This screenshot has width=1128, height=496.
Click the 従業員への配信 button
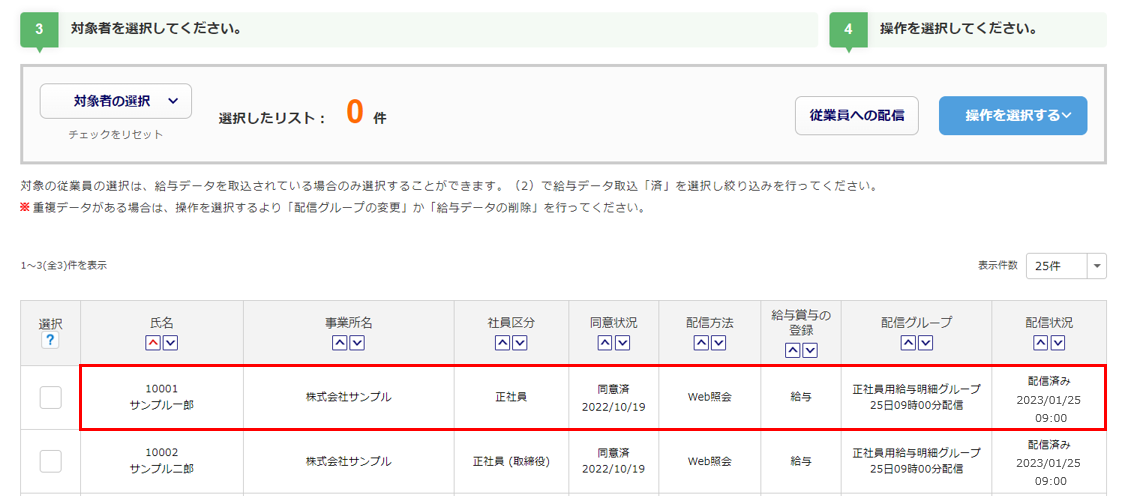[x=857, y=115]
